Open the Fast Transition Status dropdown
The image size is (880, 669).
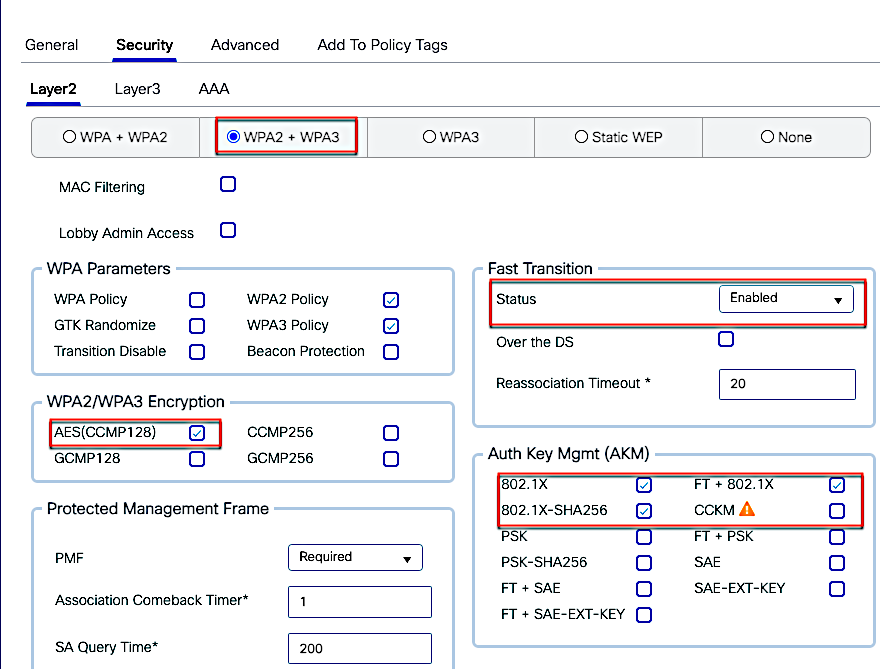(786, 298)
